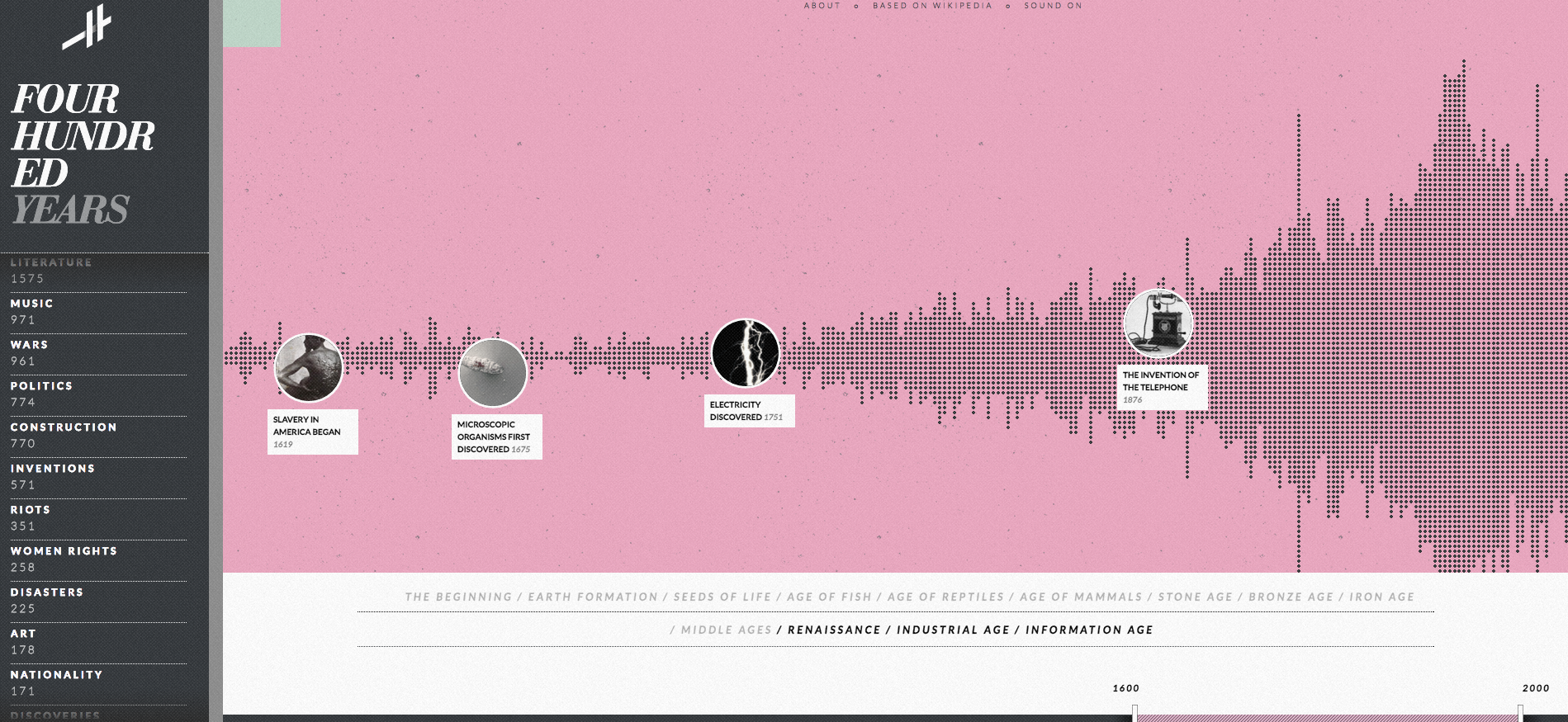The height and width of the screenshot is (722, 1568).
Task: Filter by Literature category
Action: point(98,271)
